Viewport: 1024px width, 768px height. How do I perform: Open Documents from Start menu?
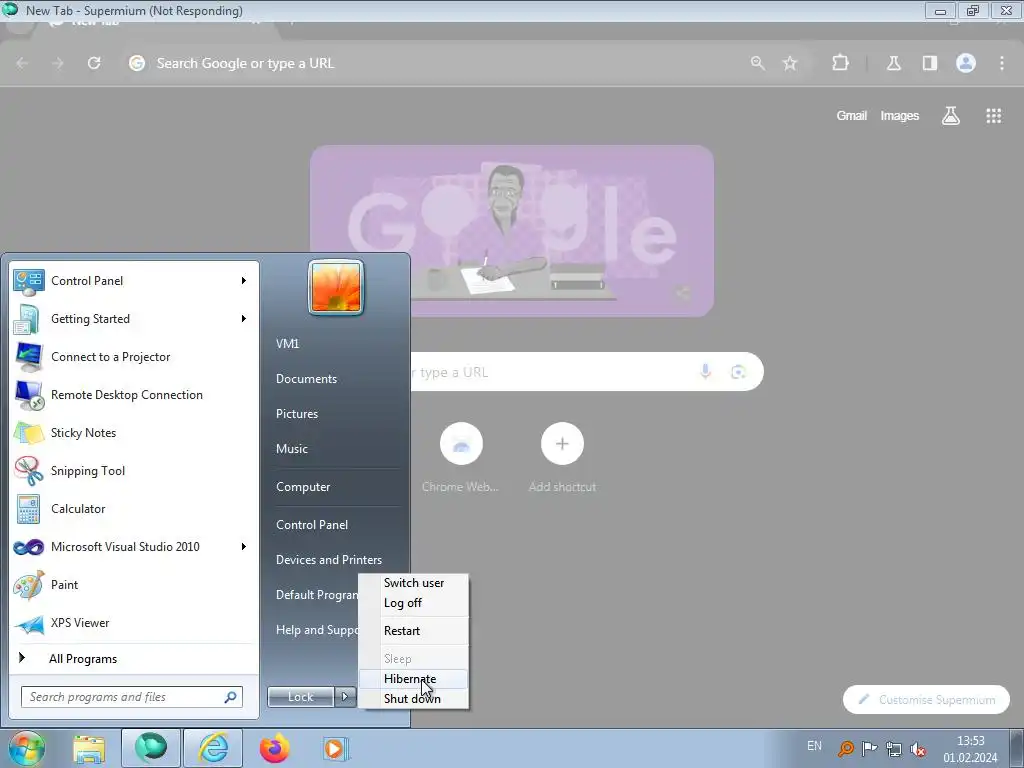point(306,379)
